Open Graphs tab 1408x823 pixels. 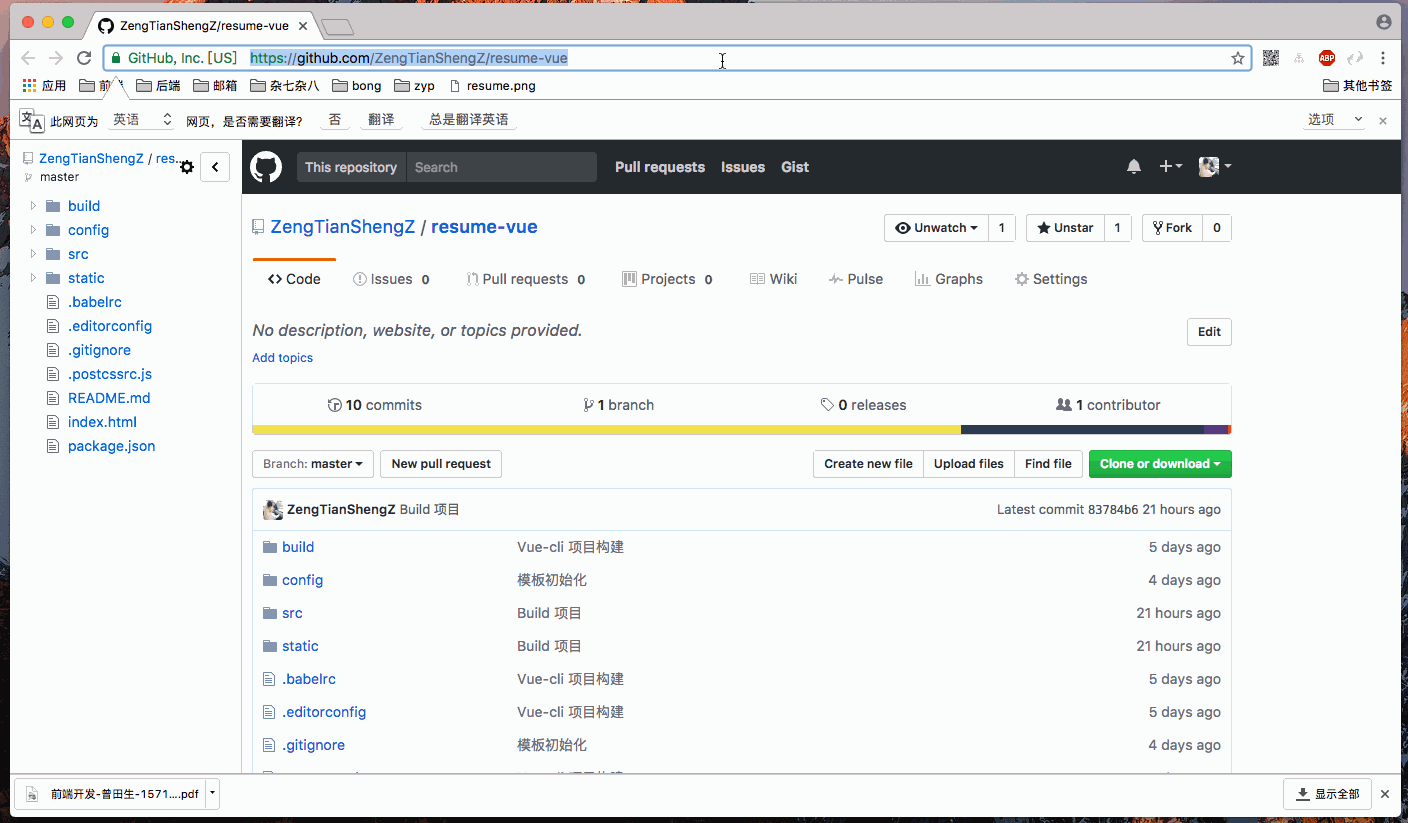pyautogui.click(x=949, y=279)
